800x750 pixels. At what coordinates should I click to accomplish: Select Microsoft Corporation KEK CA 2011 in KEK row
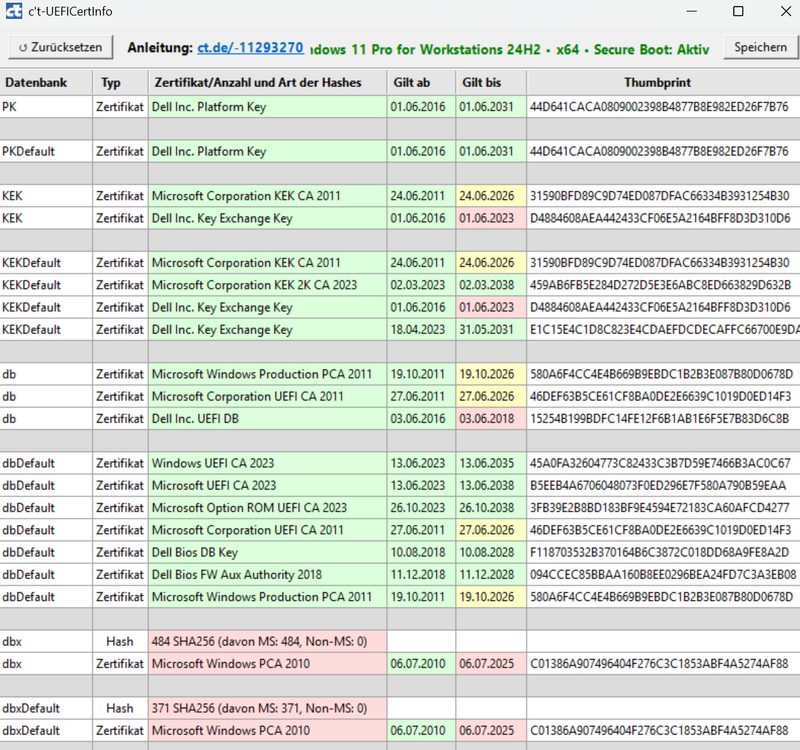pyautogui.click(x=267, y=196)
